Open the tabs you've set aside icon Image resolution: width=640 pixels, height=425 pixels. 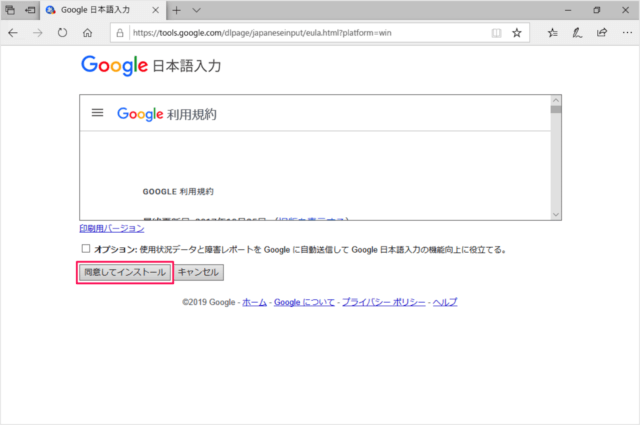pos(10,10)
